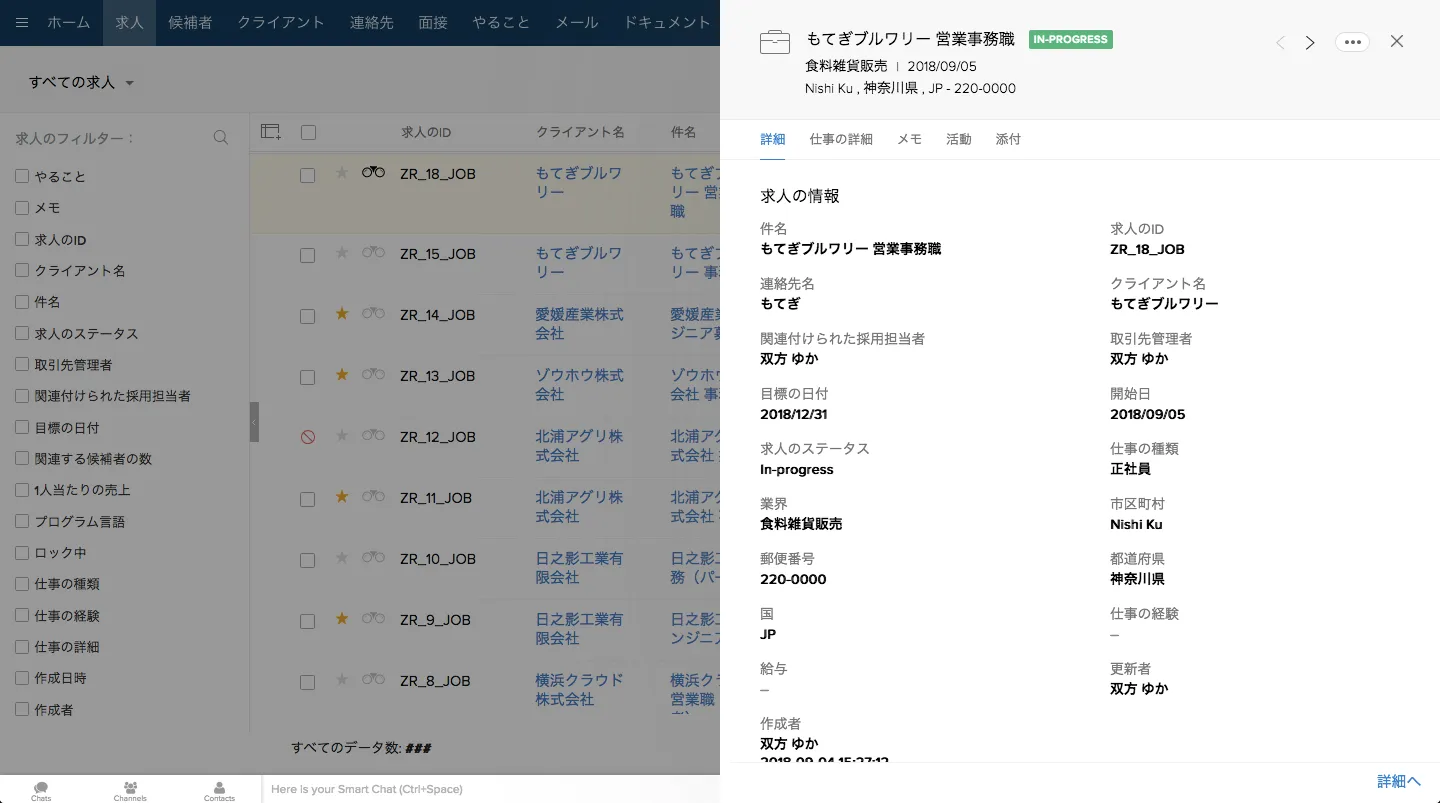1440x803 pixels.
Task: Select the ZR_15_JOB row checkbox
Action: [308, 256]
